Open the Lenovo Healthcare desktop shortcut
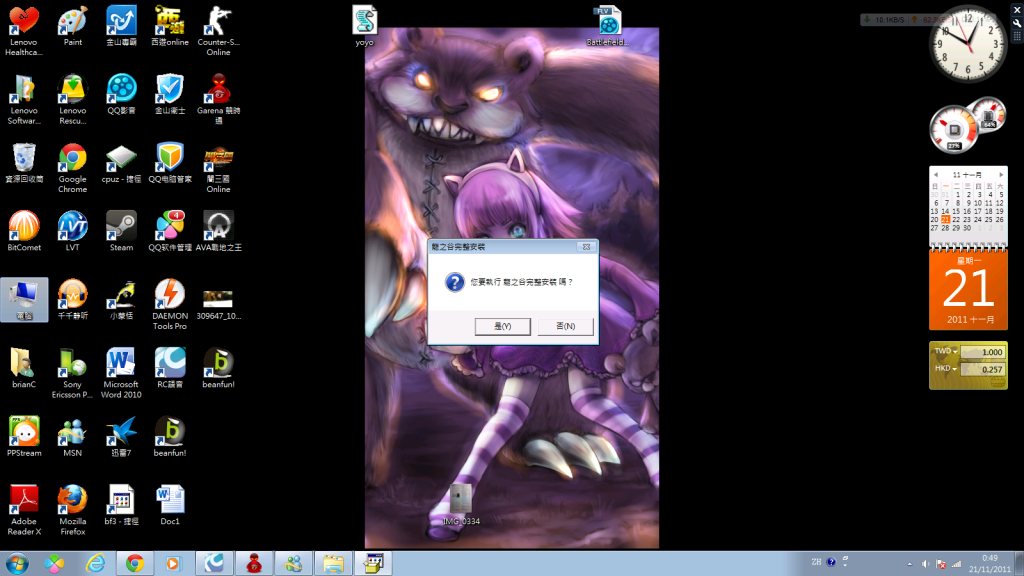 point(24,31)
